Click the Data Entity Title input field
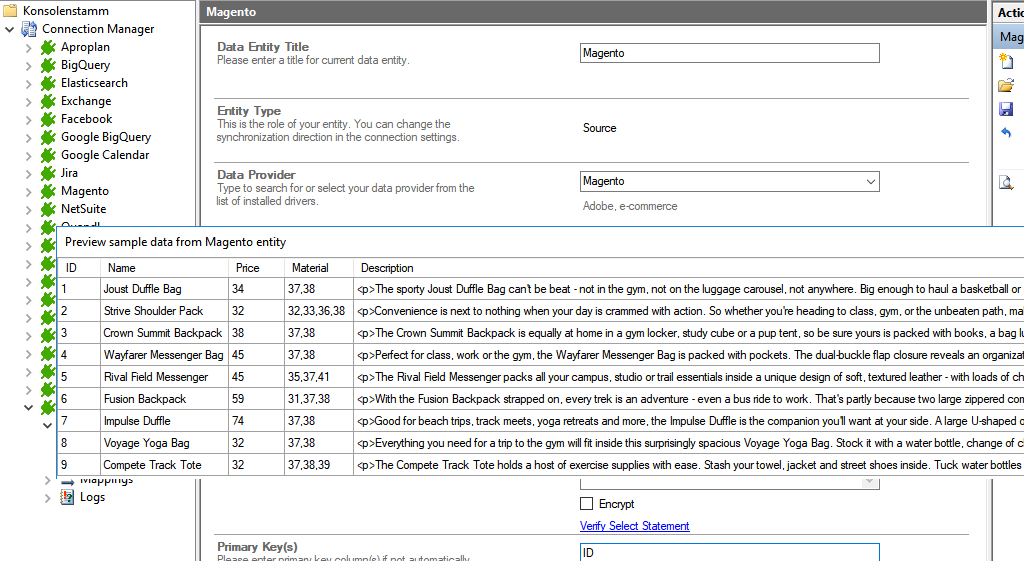Viewport: 1024px width, 561px height. coord(729,54)
